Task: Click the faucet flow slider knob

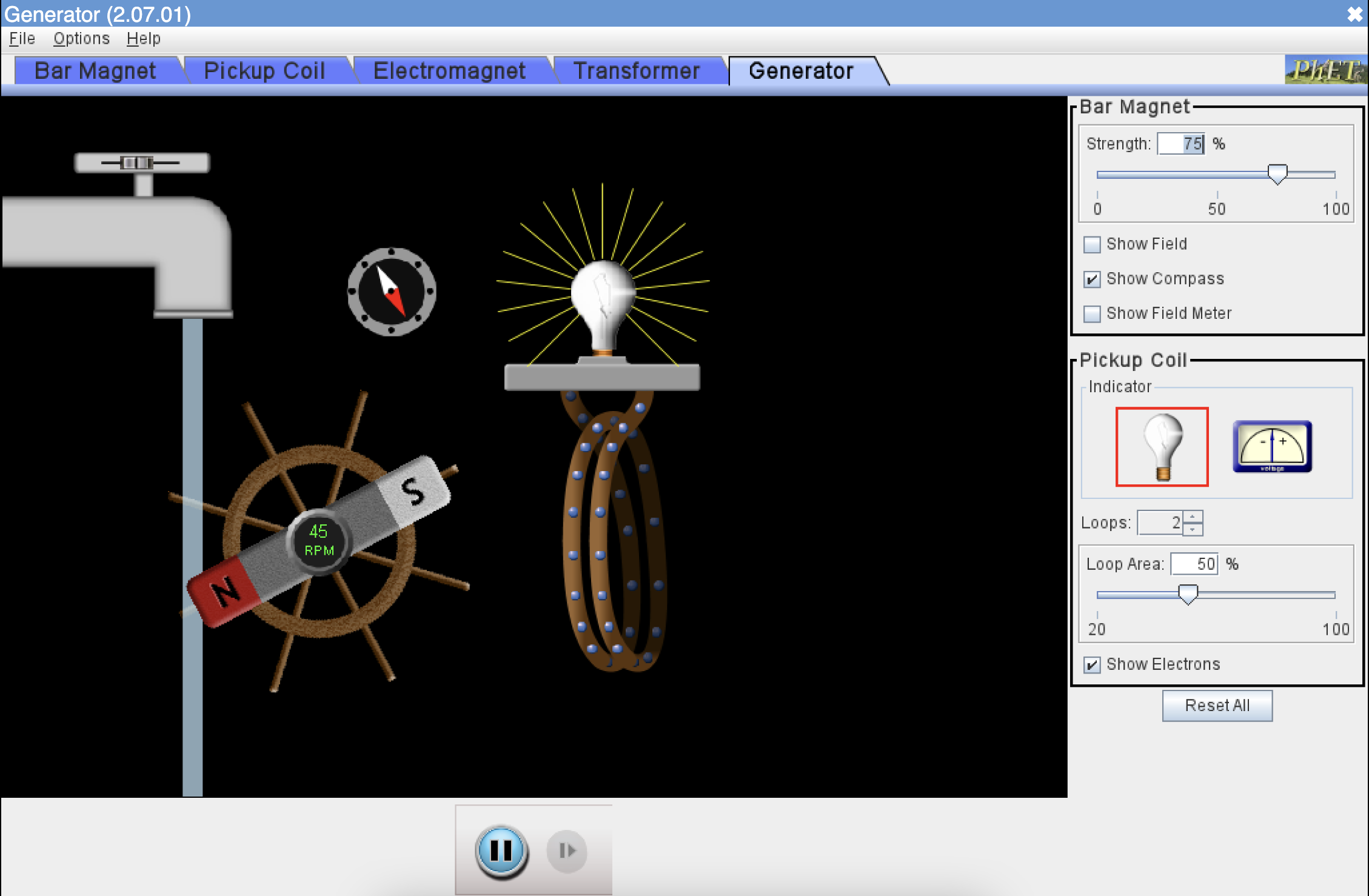Action: tap(136, 162)
